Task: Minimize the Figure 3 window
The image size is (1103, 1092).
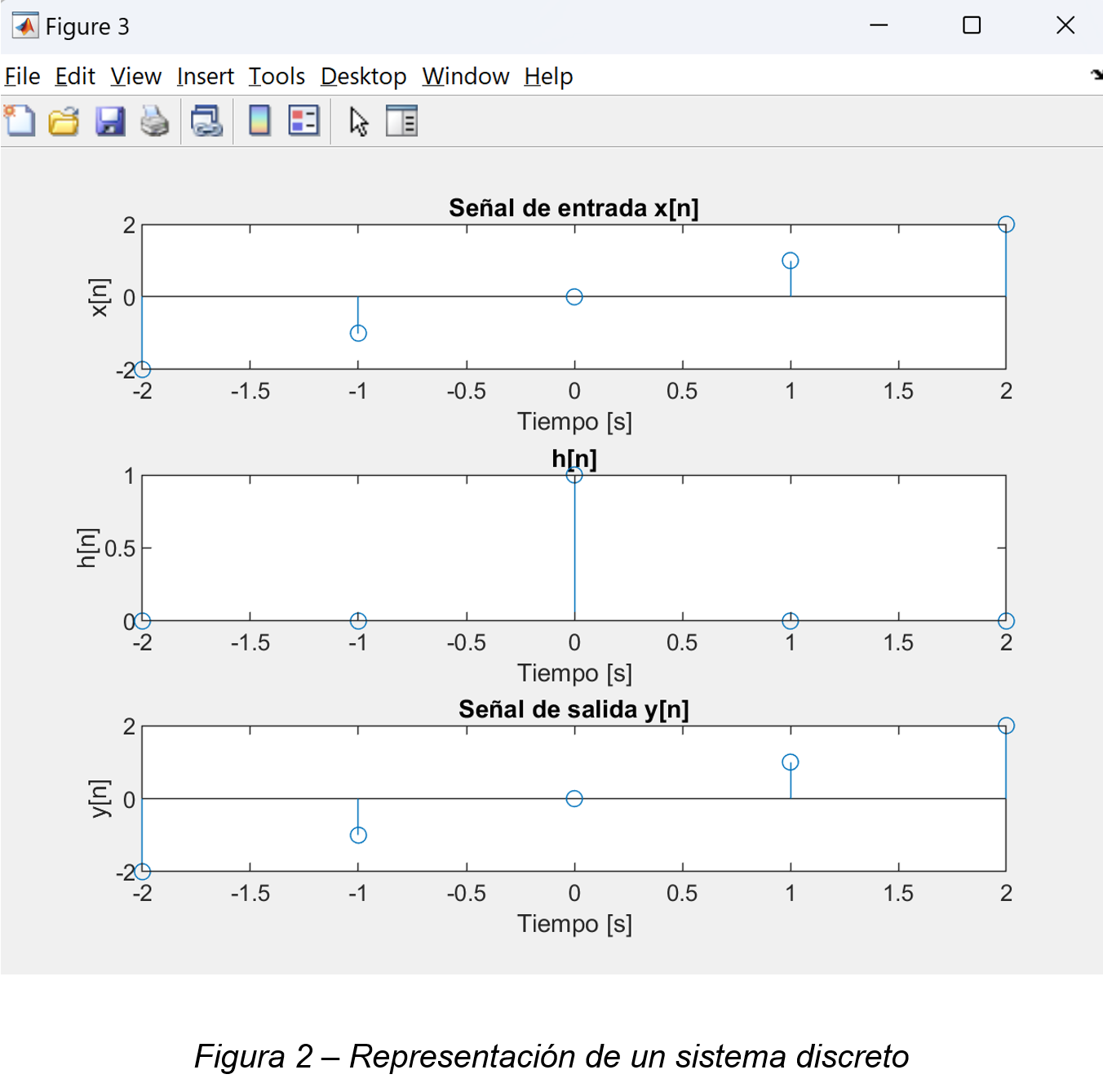Action: (x=879, y=25)
